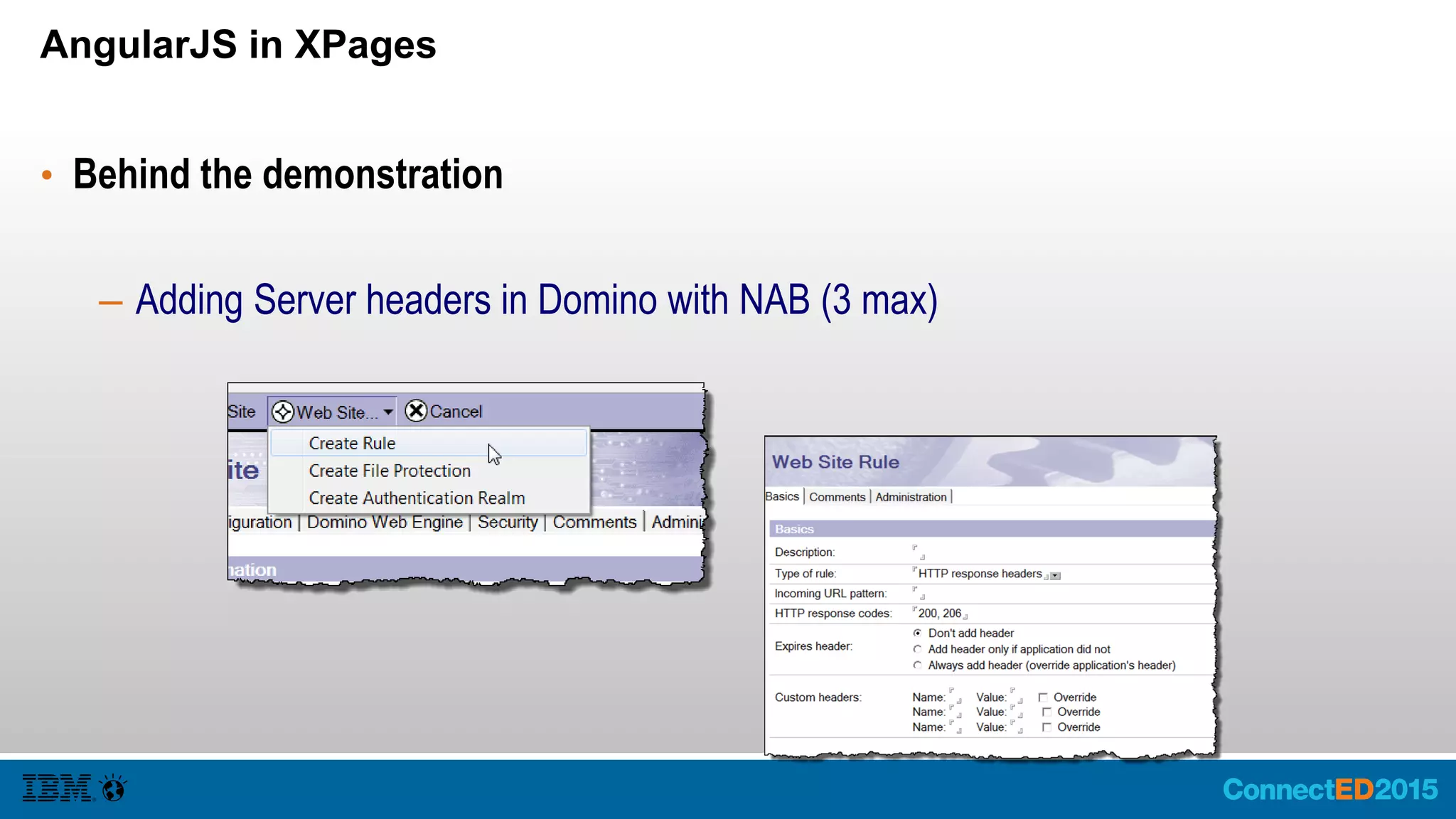This screenshot has height=819, width=1456.
Task: Click third custom header Name field
Action: pos(955,727)
